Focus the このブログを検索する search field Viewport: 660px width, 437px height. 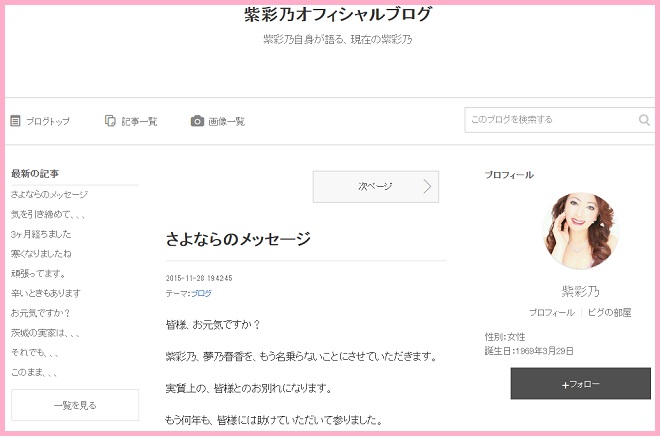[x=559, y=120]
